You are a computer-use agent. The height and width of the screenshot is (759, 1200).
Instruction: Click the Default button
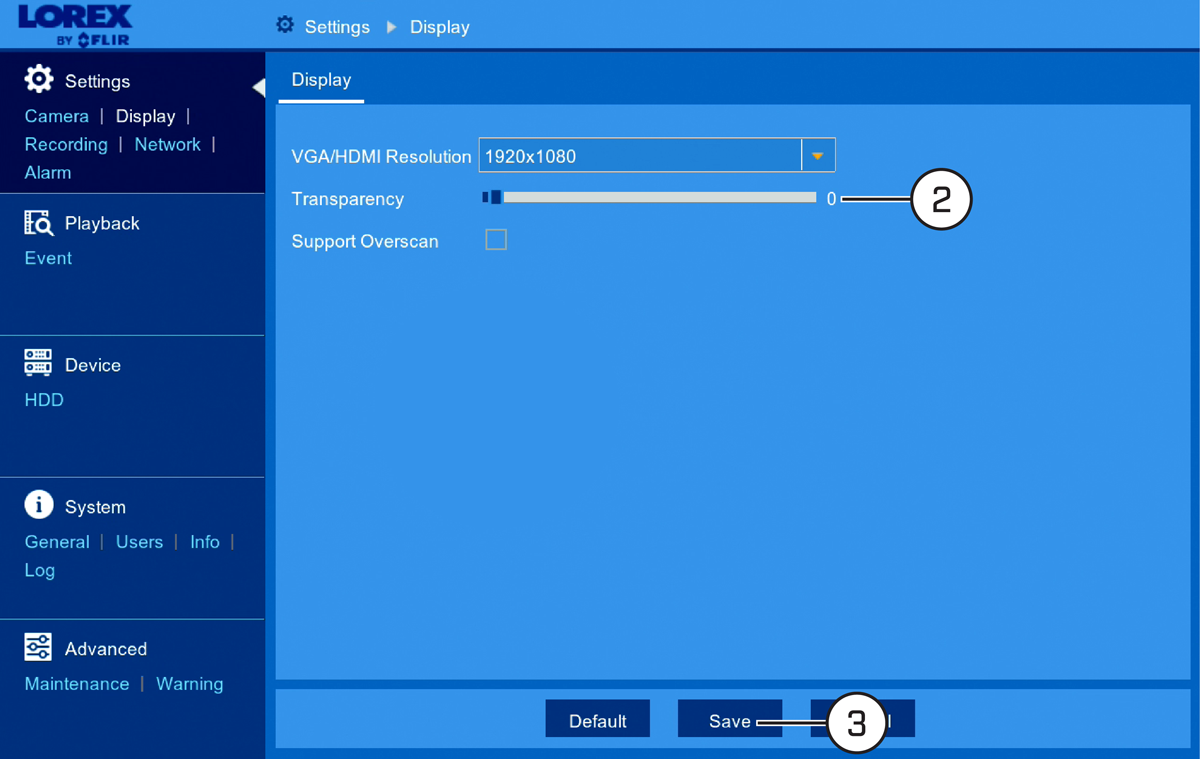point(598,720)
